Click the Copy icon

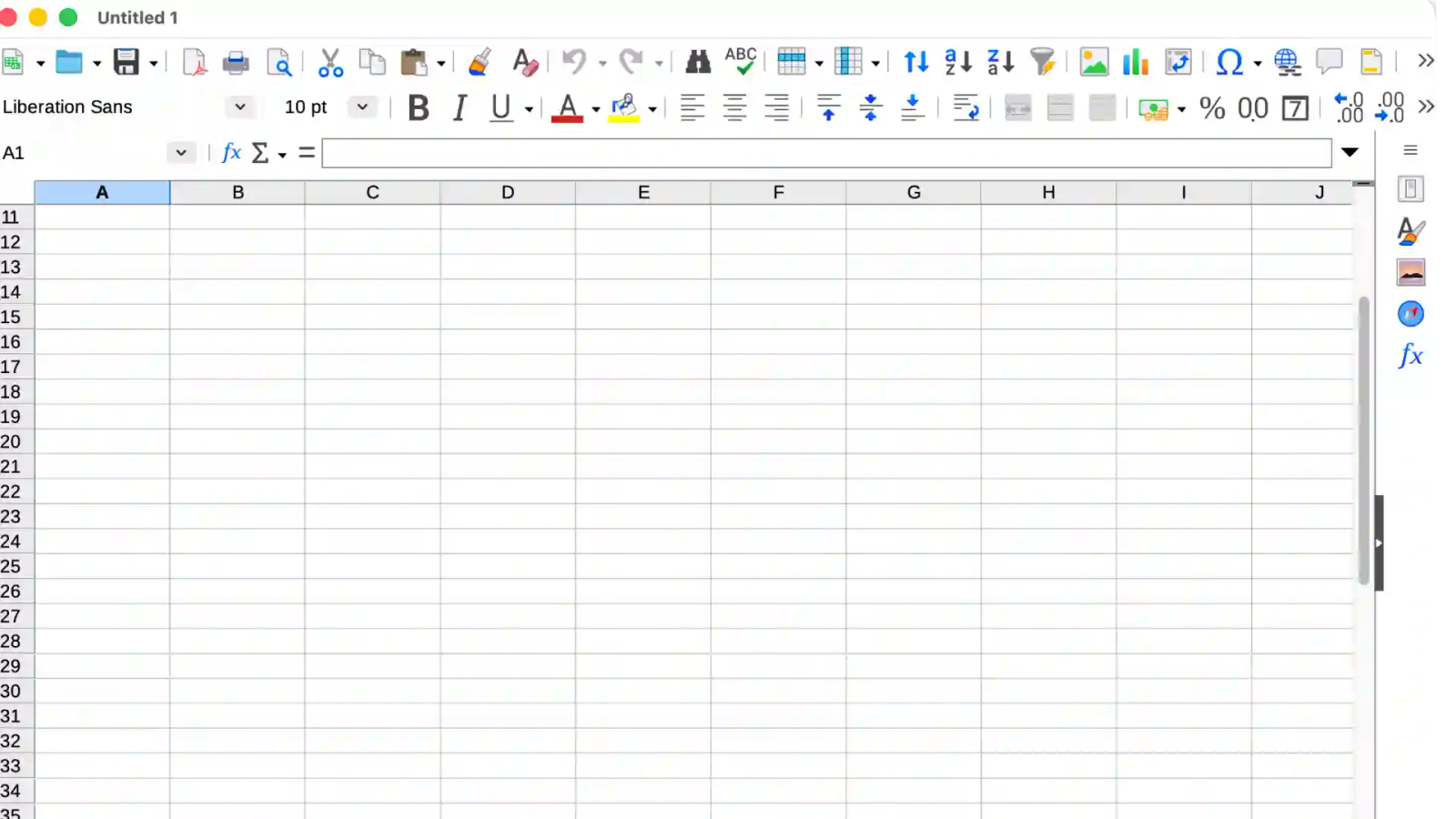[372, 62]
